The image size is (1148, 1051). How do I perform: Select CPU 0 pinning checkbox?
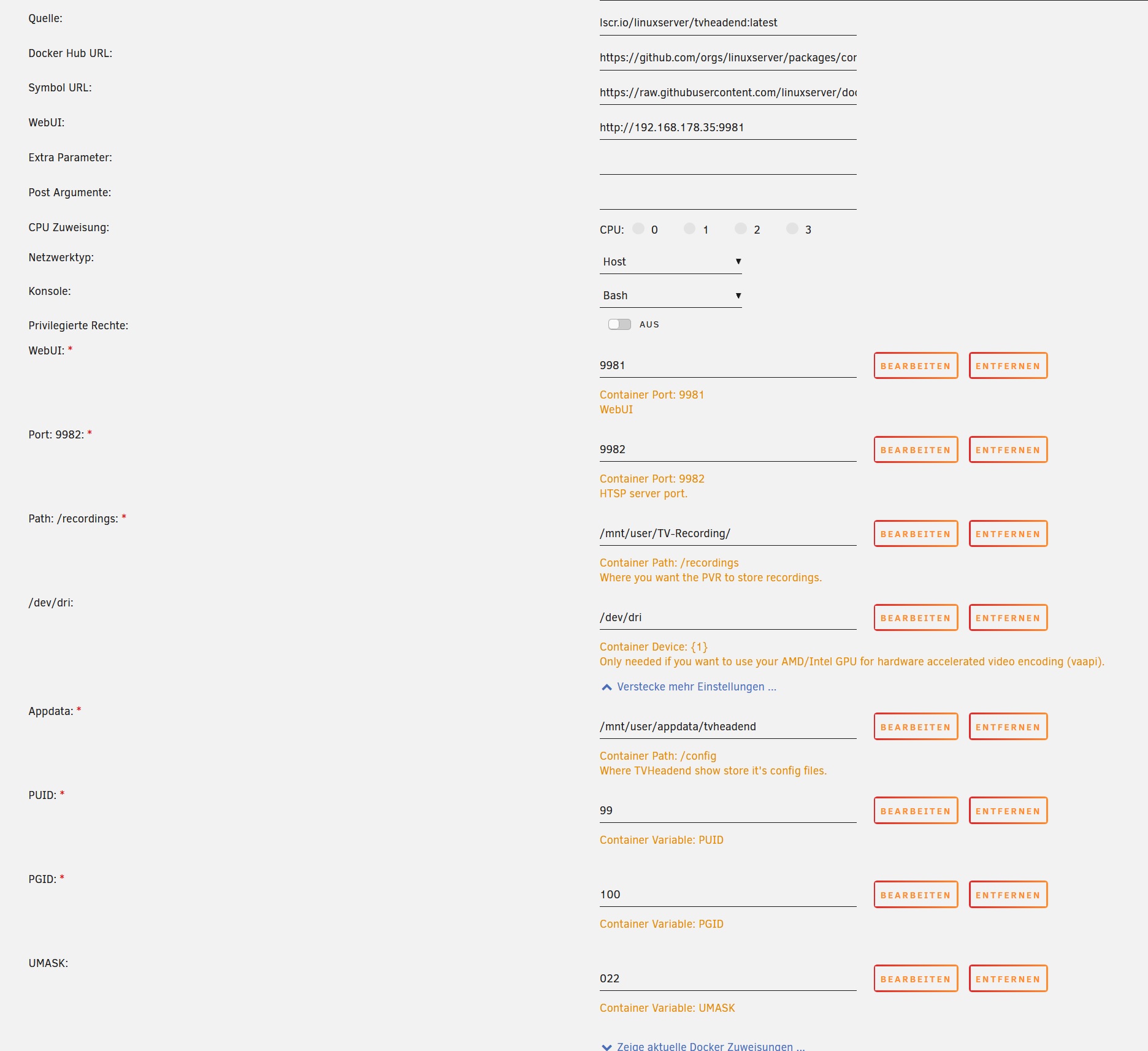click(x=638, y=229)
